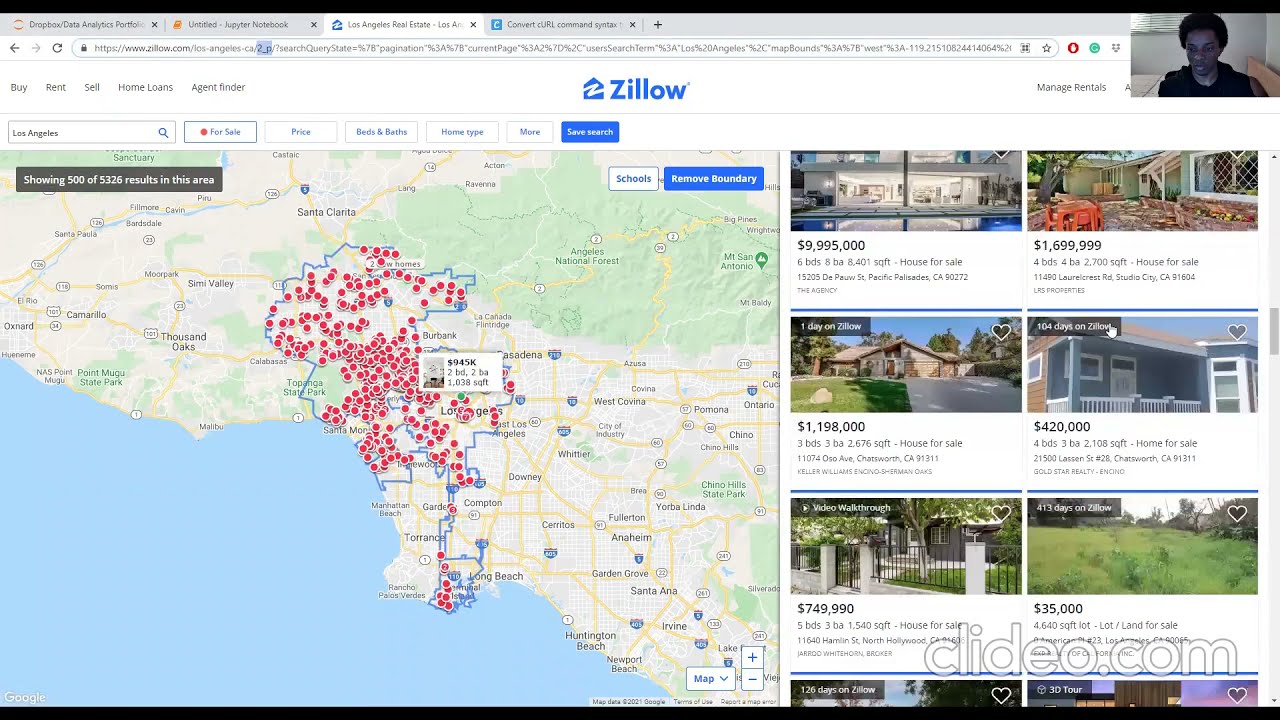Viewport: 1280px width, 720px height.
Task: Click address 11074 Oso Ave, Chatsworth
Action: (x=868, y=459)
